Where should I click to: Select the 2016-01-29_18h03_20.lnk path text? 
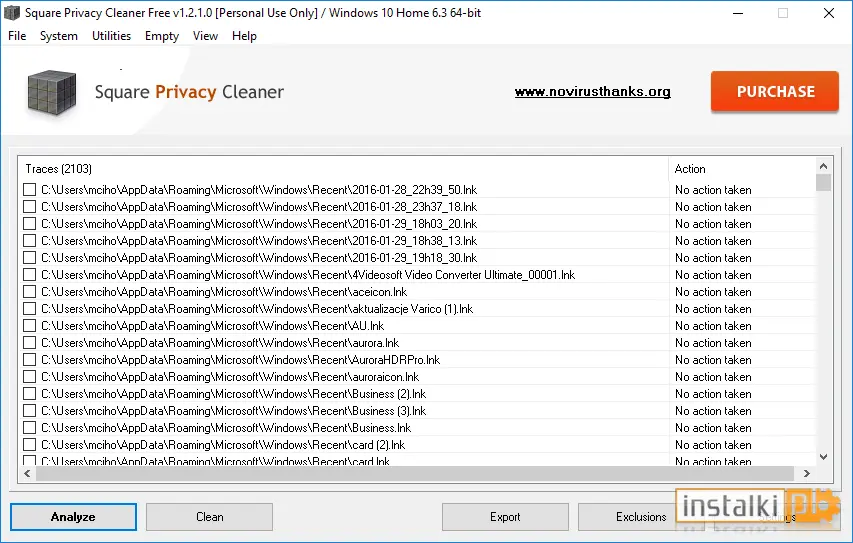pos(259,224)
